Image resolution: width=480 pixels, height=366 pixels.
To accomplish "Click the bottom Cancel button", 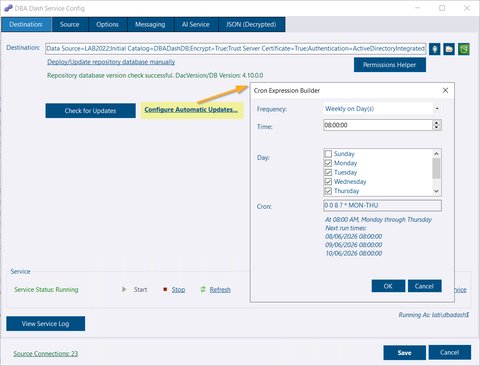I will pyautogui.click(x=450, y=353).
